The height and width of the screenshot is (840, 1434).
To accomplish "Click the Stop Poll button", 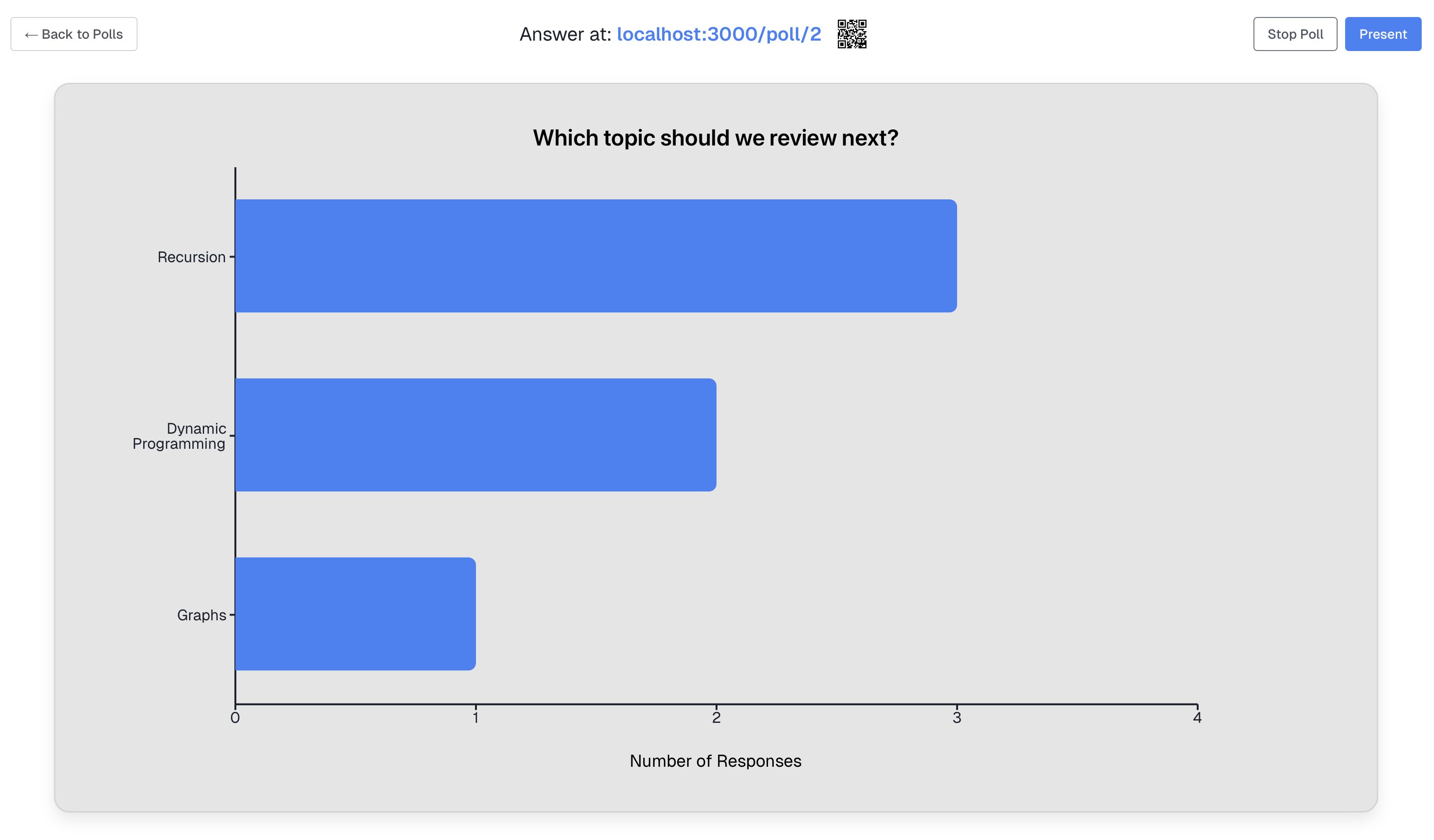I will pyautogui.click(x=1295, y=34).
